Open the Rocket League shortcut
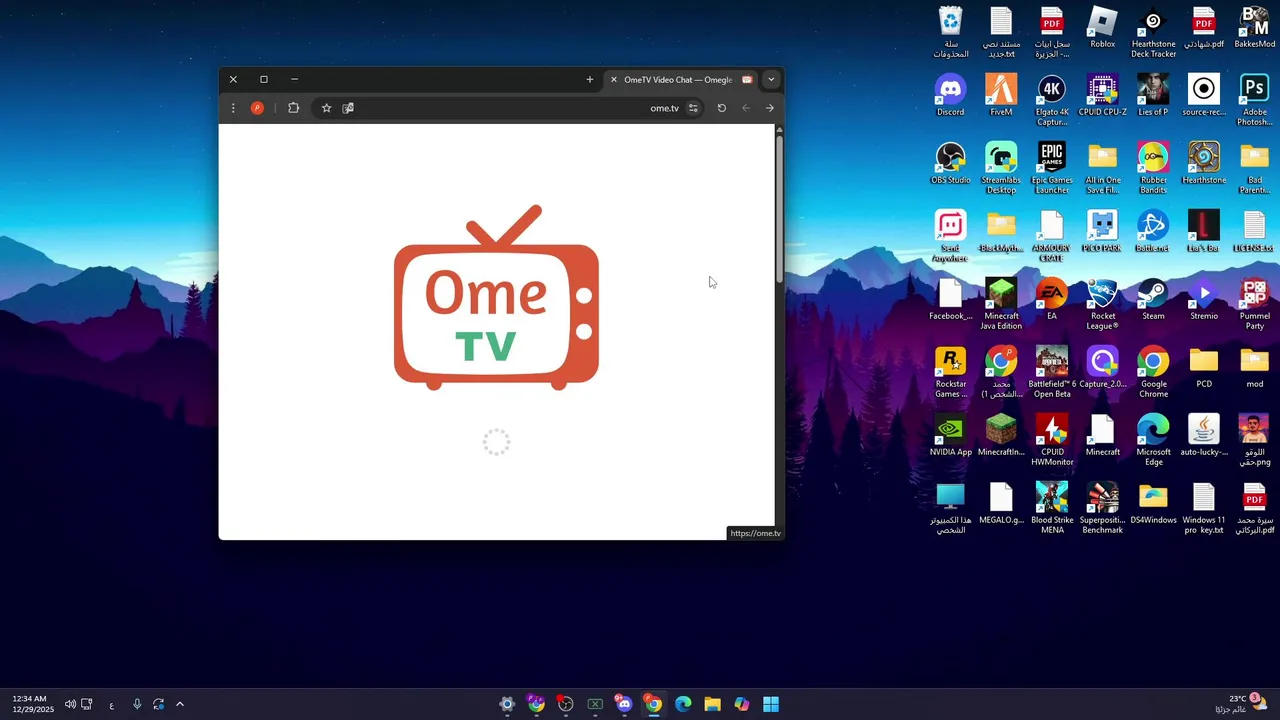The width and height of the screenshot is (1280, 720). [1103, 304]
